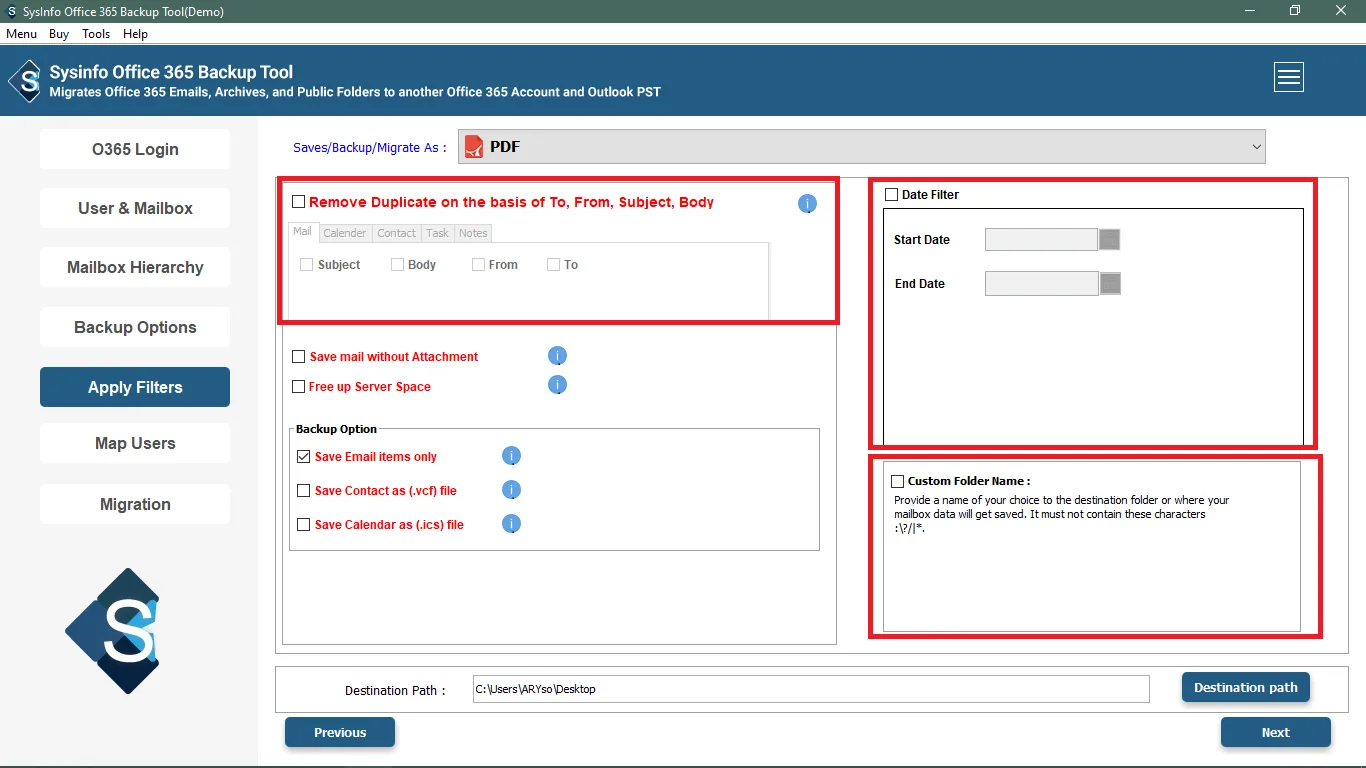This screenshot has width=1366, height=768.
Task: Tick the Custom Folder Name checkbox
Action: [897, 481]
